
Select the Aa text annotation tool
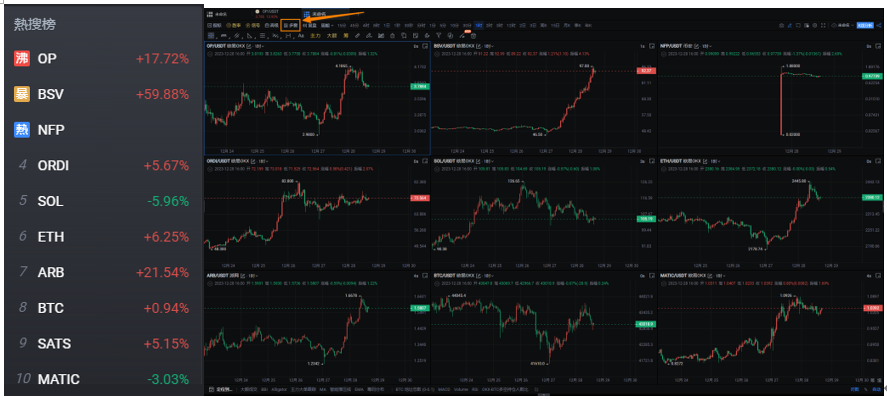(x=301, y=36)
